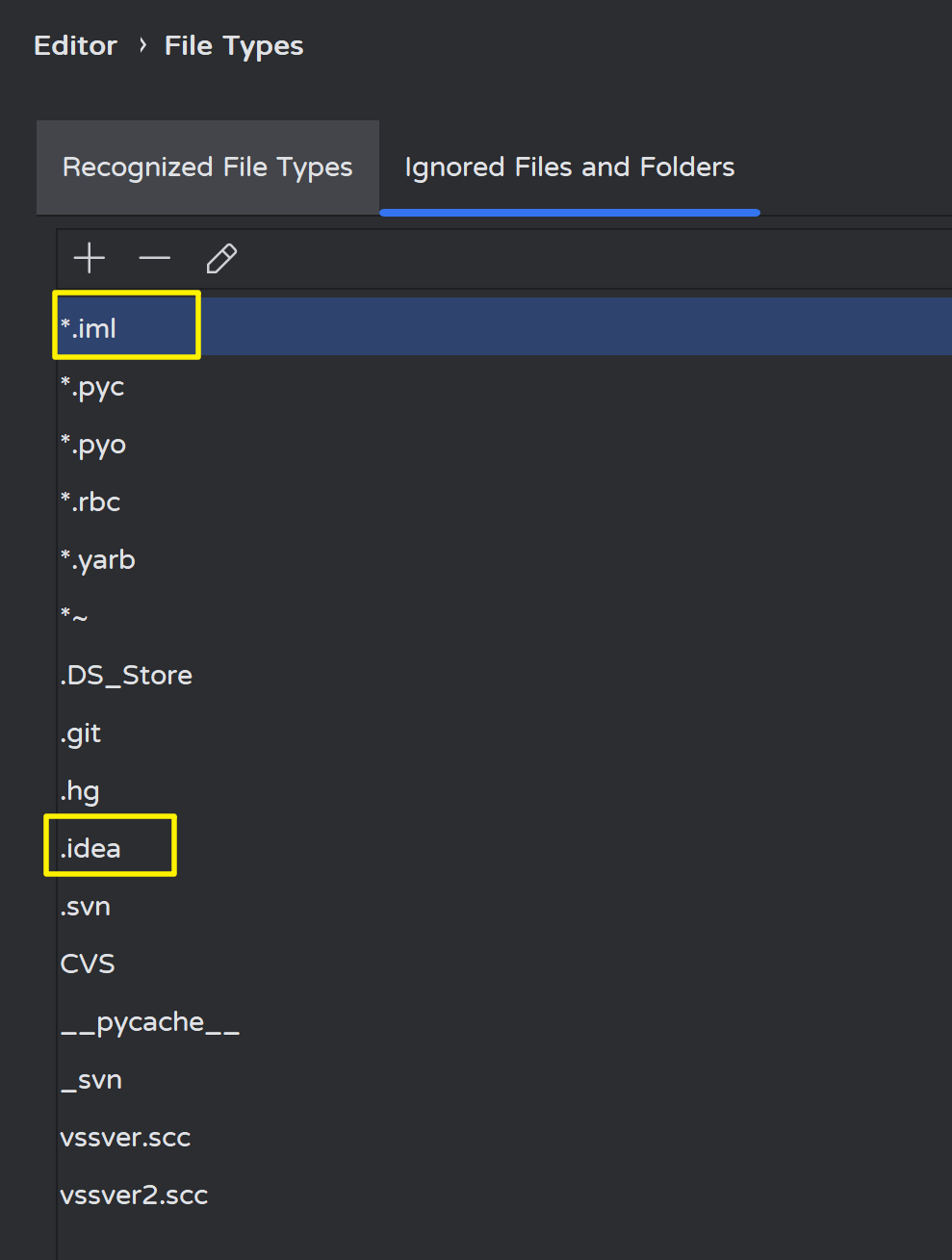Go to Editor breadcrumb link
Viewport: 952px width, 1260px height.
75,46
